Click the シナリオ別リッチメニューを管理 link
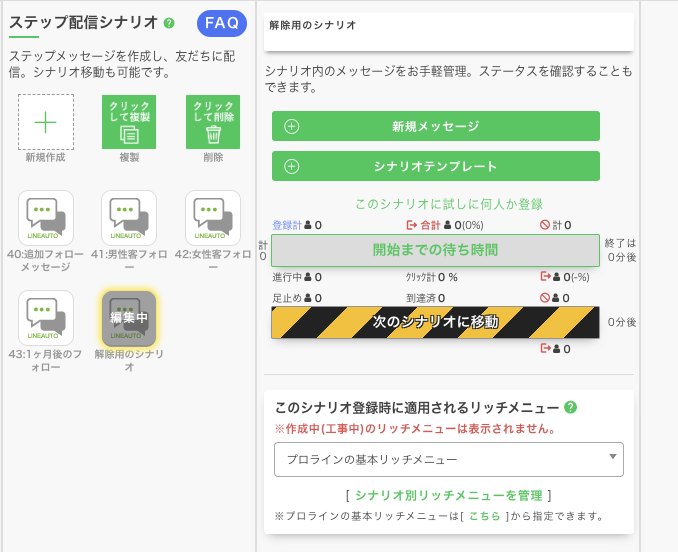Viewport: 678px width, 552px height. [447, 495]
